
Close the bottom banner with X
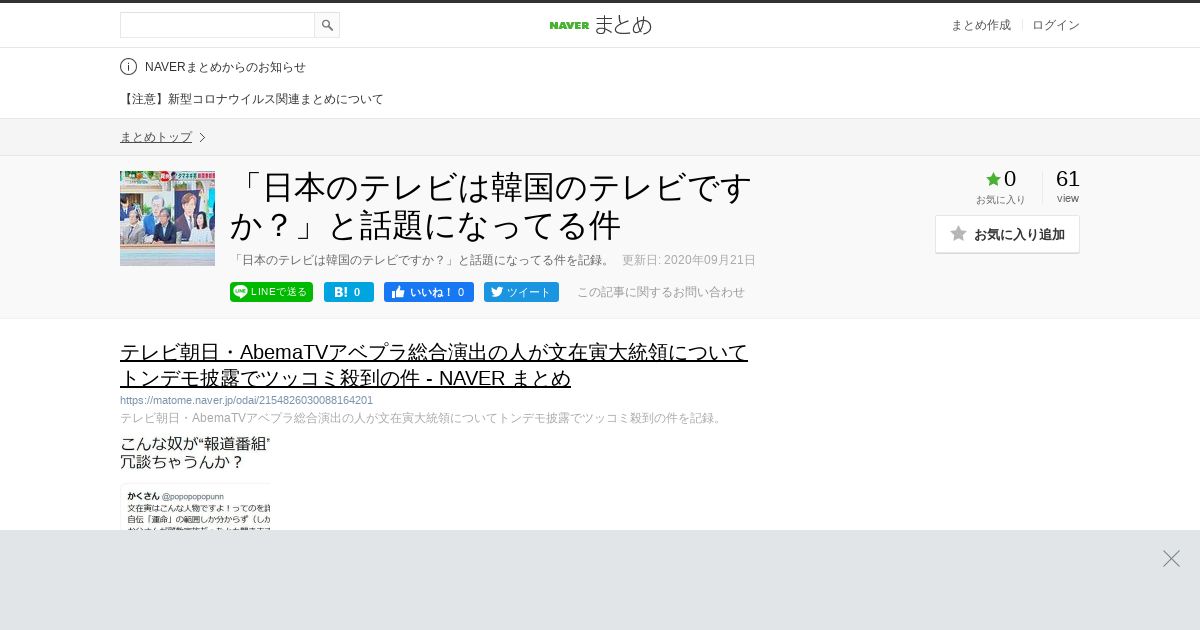pyautogui.click(x=1171, y=558)
